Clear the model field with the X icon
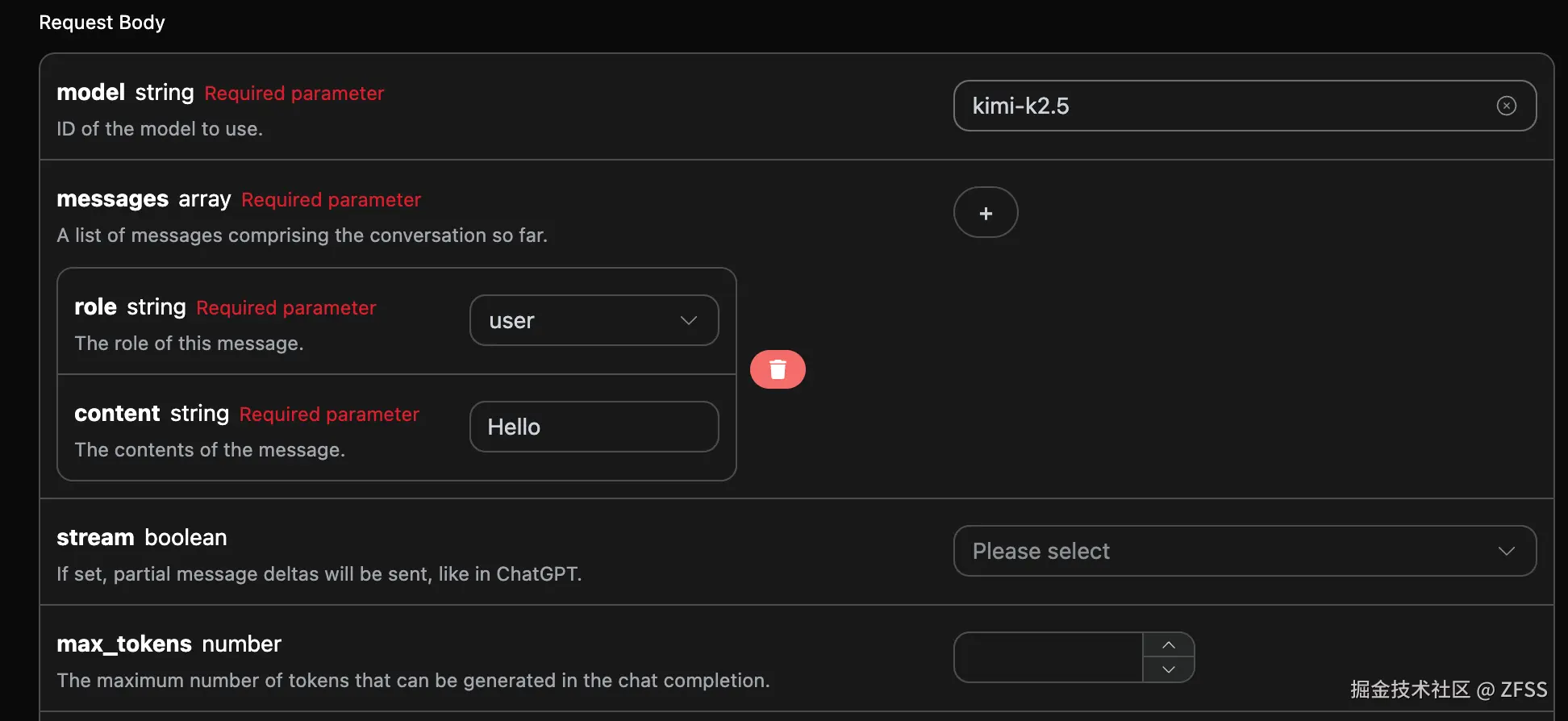Viewport: 1568px width, 721px height. tap(1506, 106)
